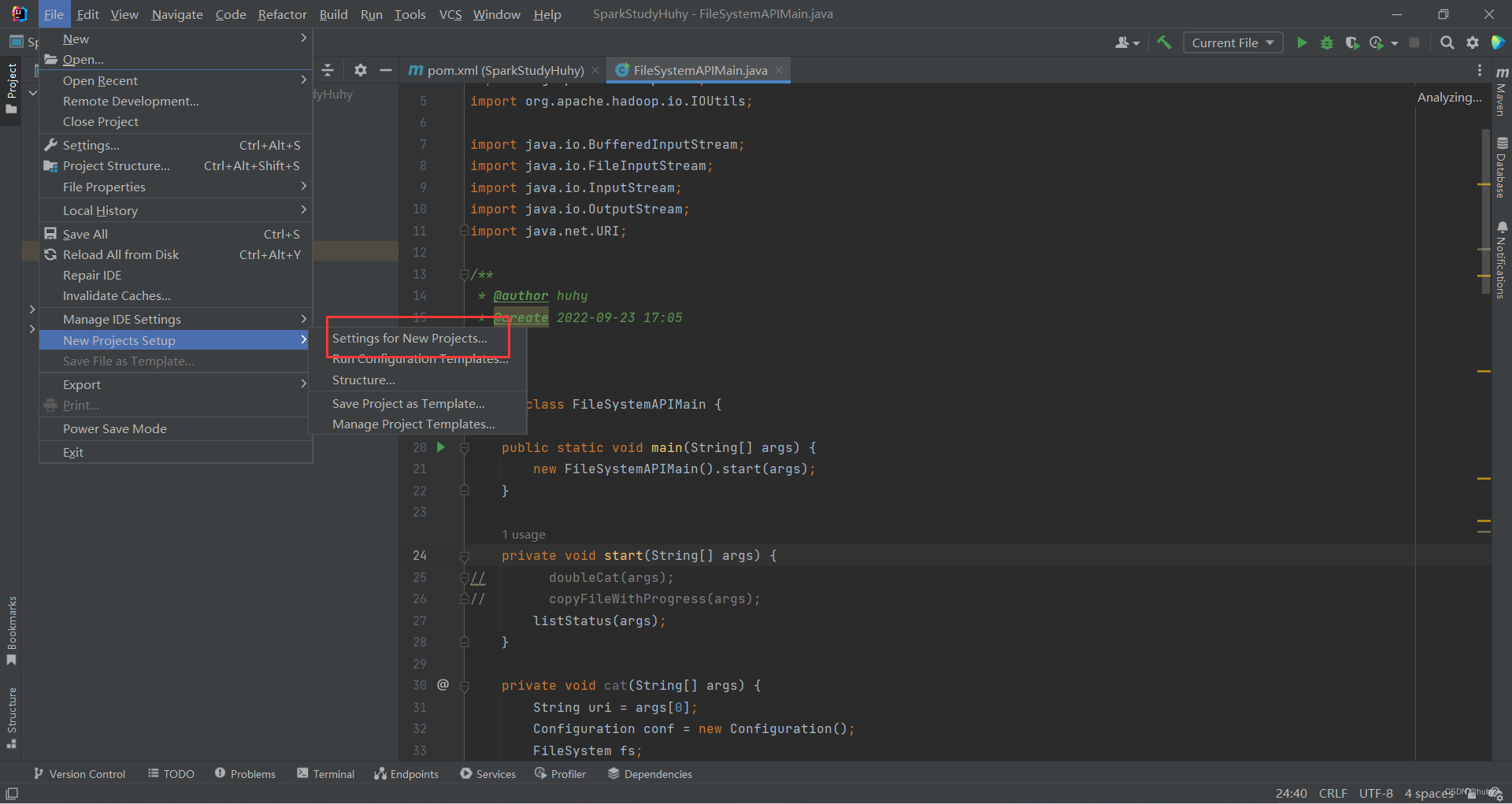Click Reload All from Disk
Screen dimensions: 1512x804
coord(176,254)
